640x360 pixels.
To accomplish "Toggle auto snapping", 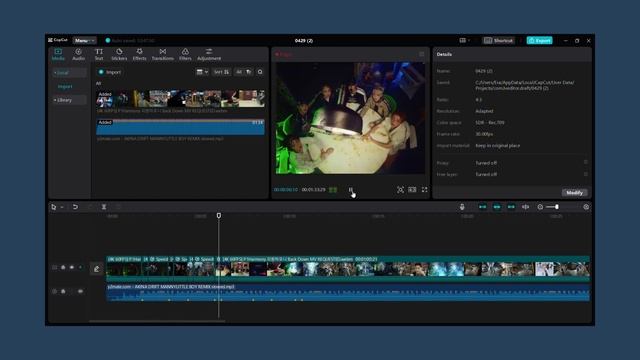I will click(x=497, y=207).
